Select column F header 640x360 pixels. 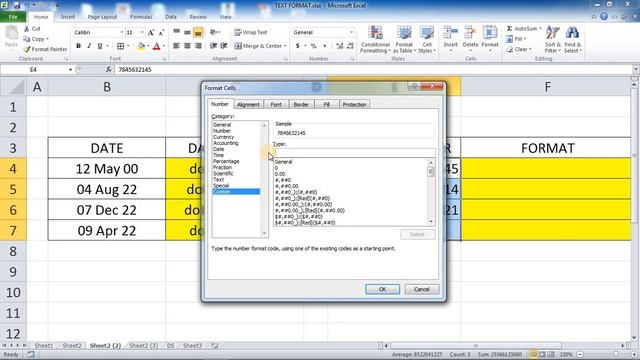(x=547, y=87)
